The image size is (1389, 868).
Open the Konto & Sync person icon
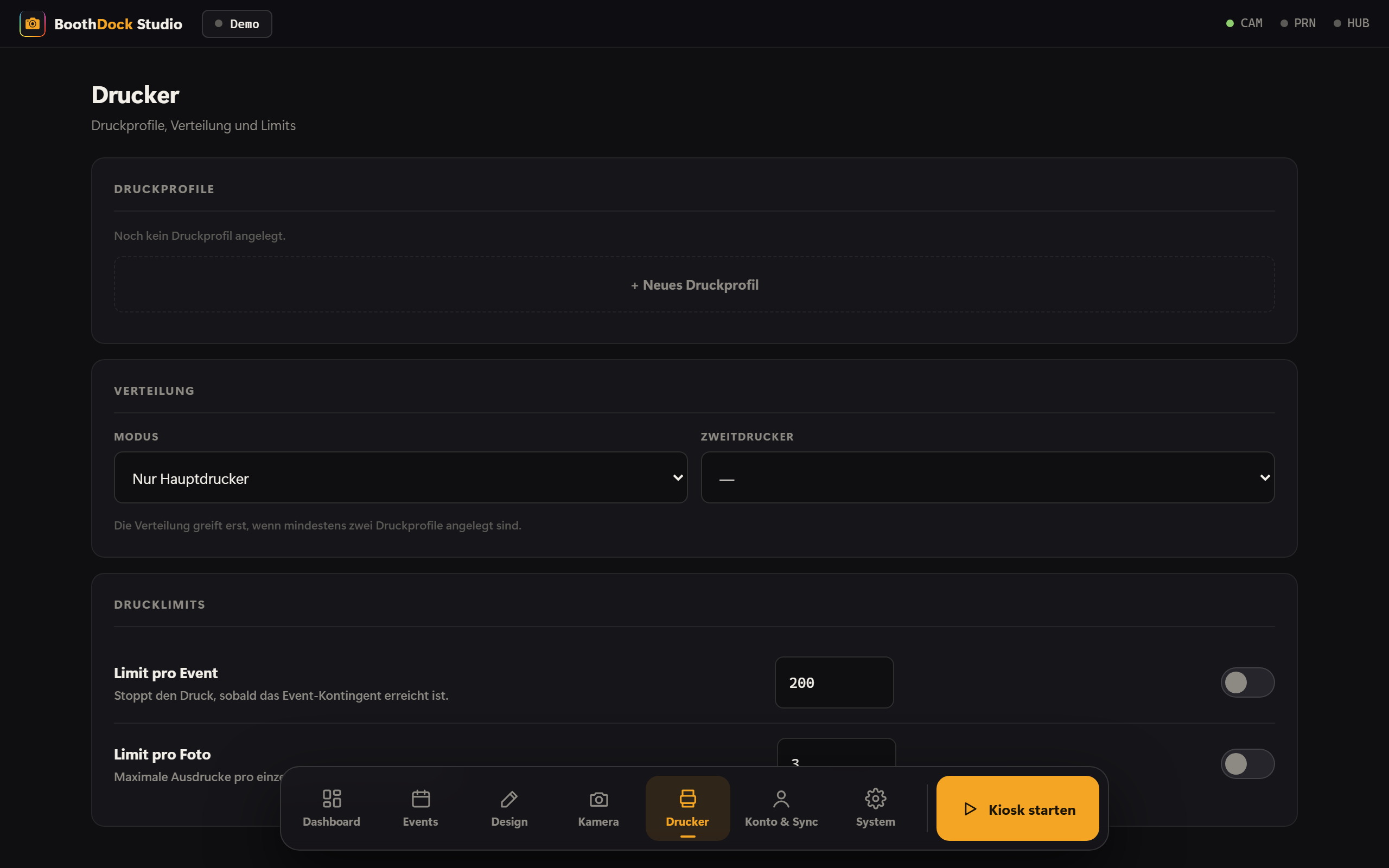tap(781, 798)
